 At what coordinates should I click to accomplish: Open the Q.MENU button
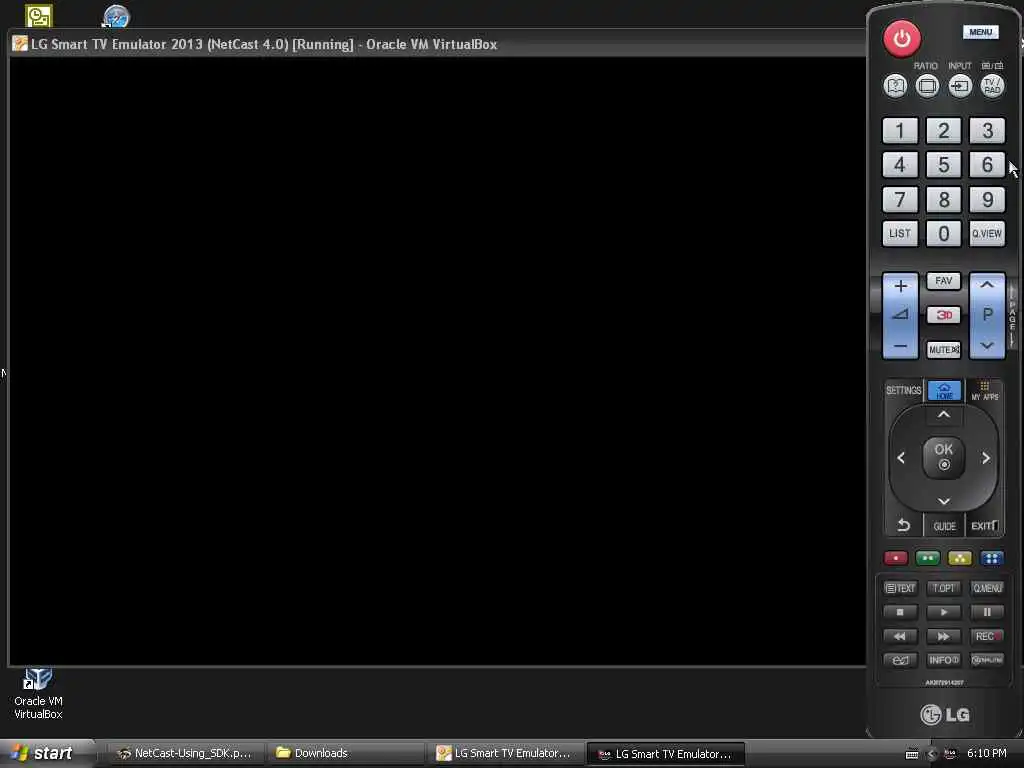click(987, 588)
